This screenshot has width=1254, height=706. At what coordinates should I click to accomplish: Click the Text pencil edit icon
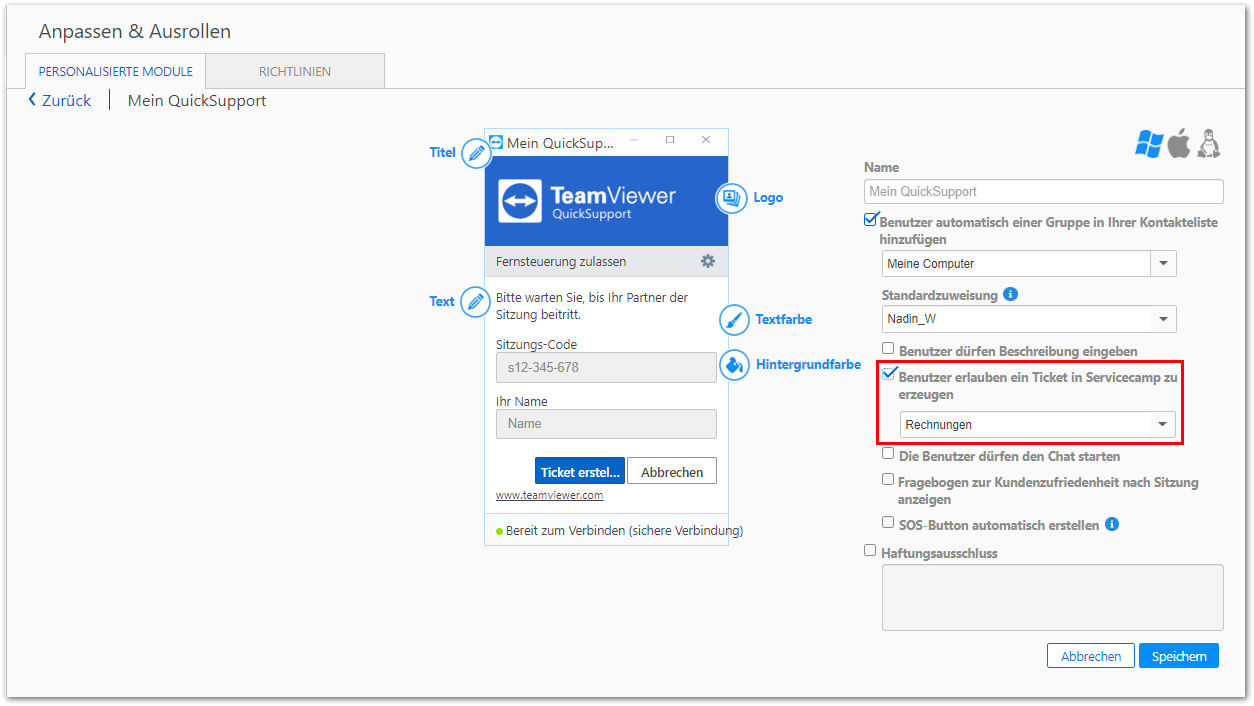click(475, 301)
